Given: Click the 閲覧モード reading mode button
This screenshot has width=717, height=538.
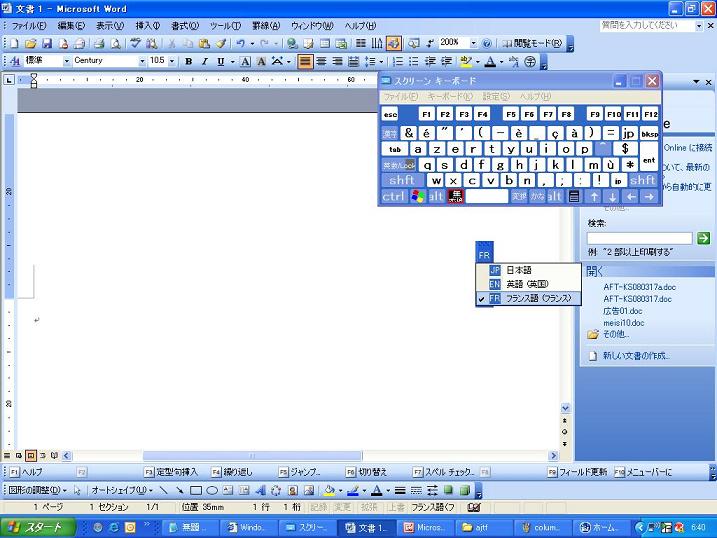Looking at the screenshot, I should click(532, 43).
